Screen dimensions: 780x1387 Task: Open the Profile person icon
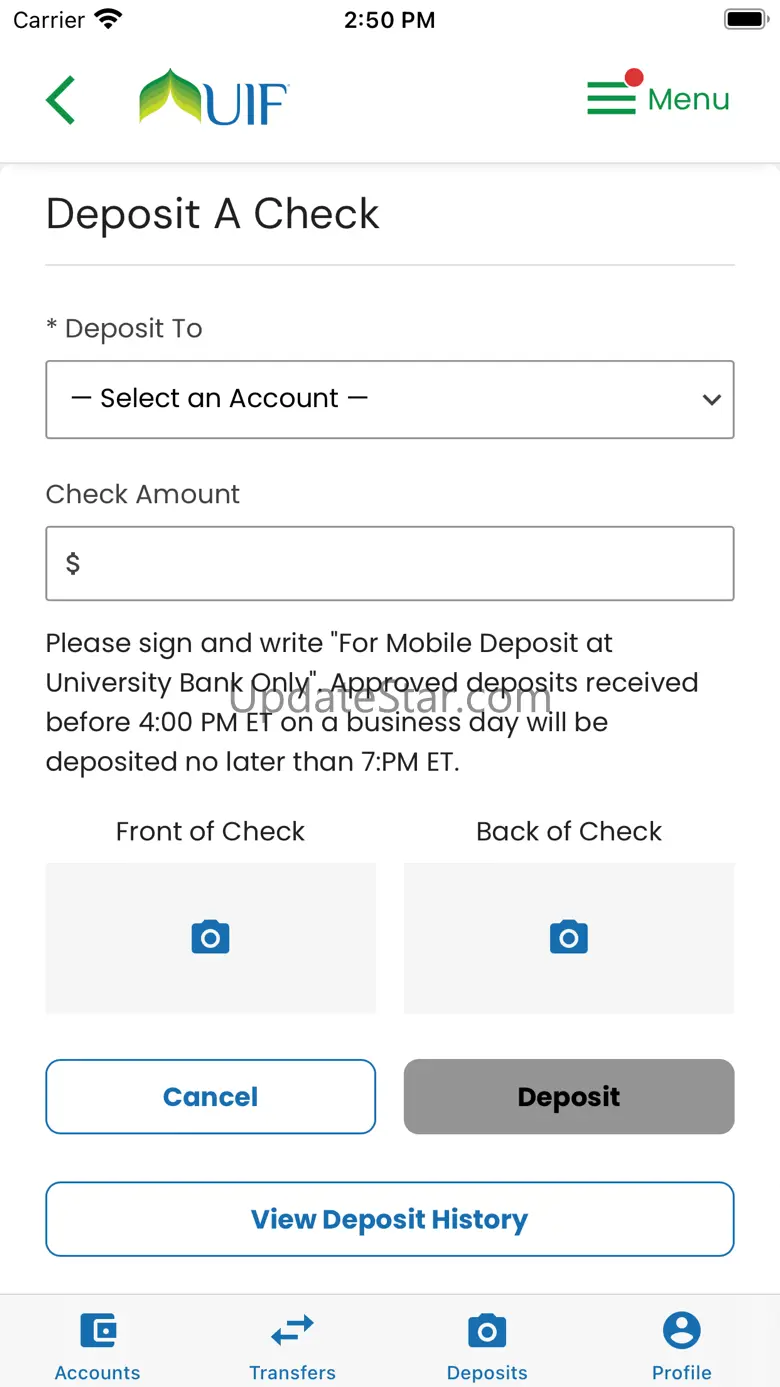pos(682,1331)
